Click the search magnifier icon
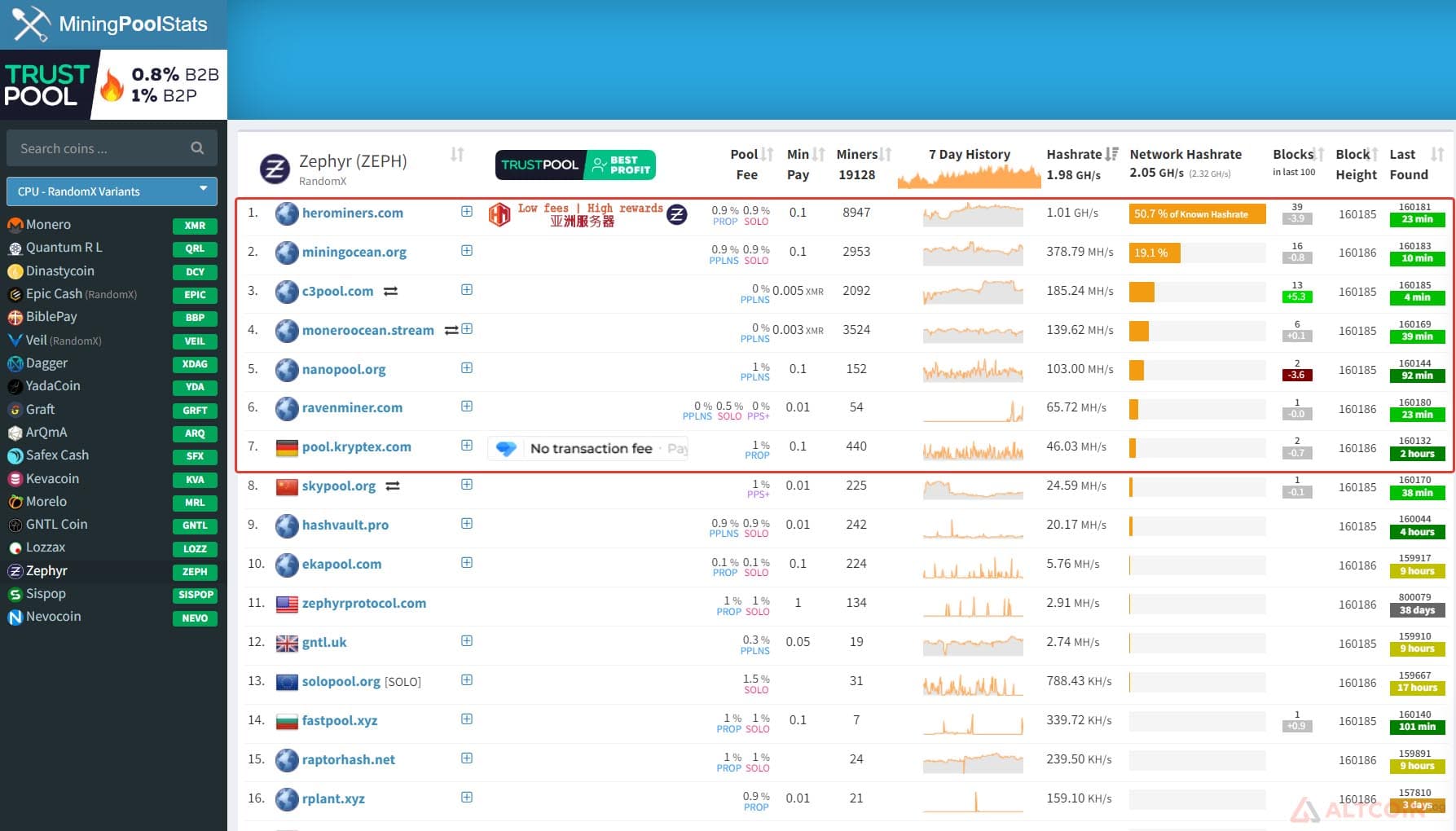This screenshot has height=831, width=1456. 197,147
